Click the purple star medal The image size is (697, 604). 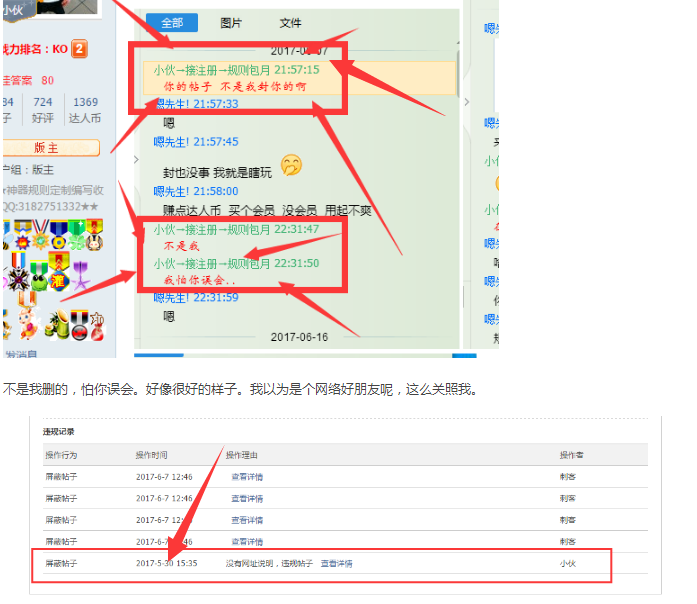(x=80, y=276)
